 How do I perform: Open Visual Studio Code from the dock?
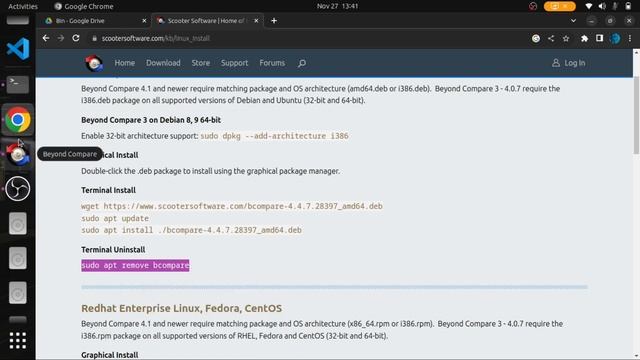point(18,49)
